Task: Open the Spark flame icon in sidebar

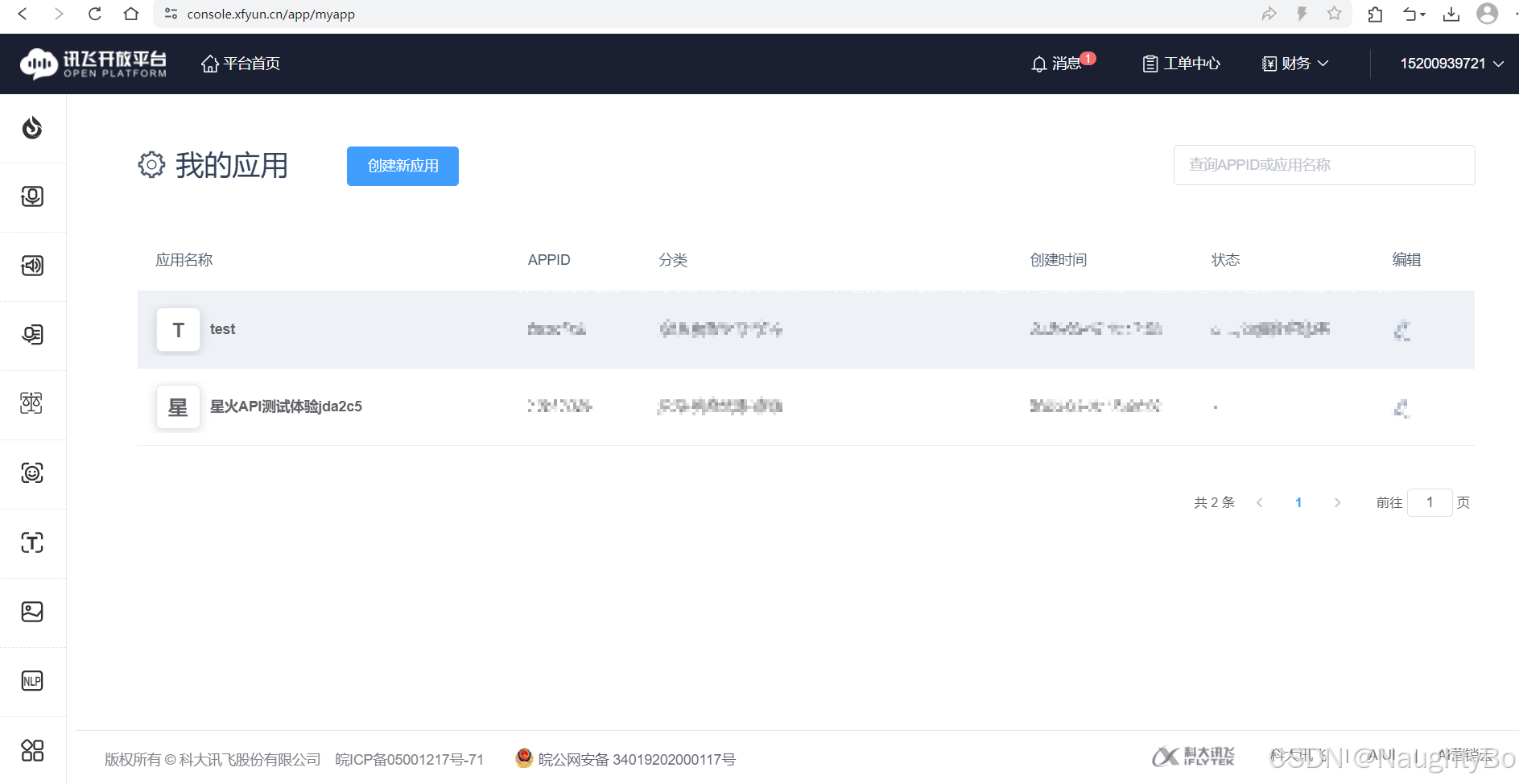Action: pos(32,128)
